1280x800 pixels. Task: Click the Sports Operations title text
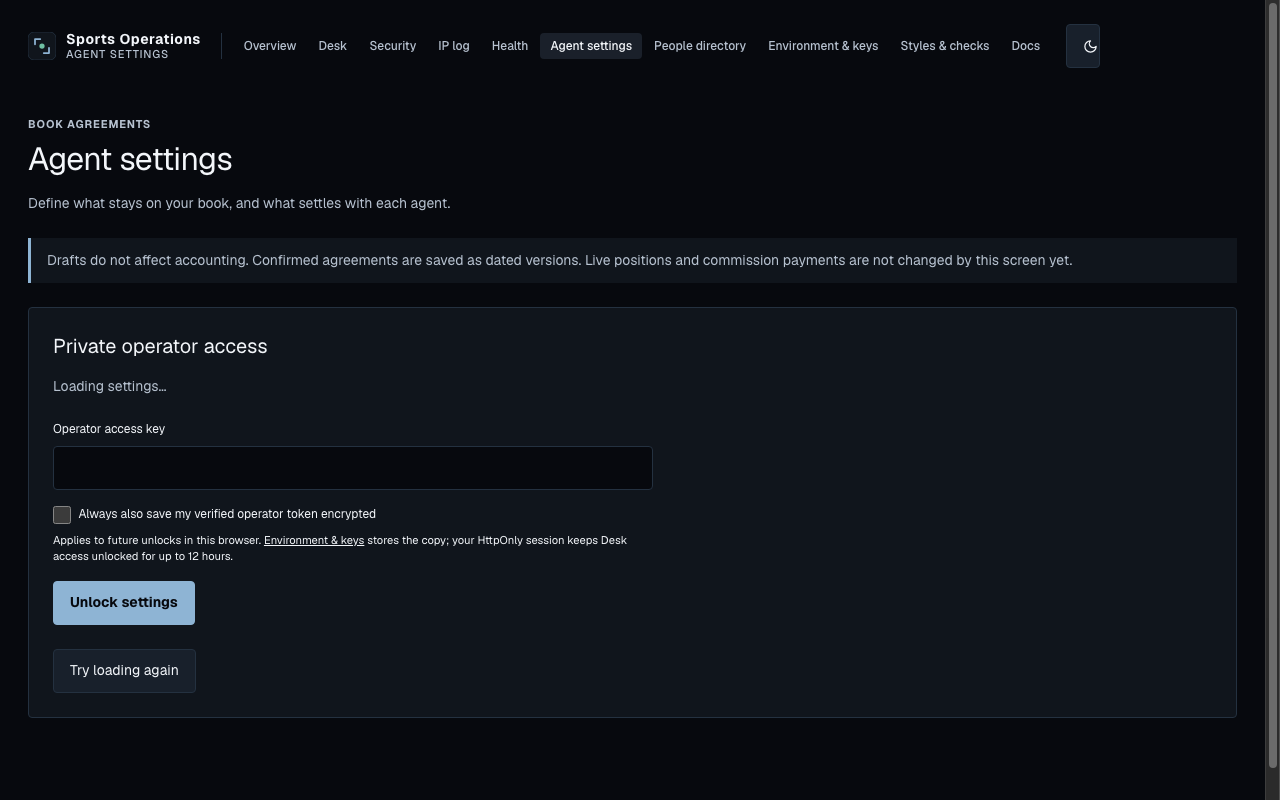point(133,39)
